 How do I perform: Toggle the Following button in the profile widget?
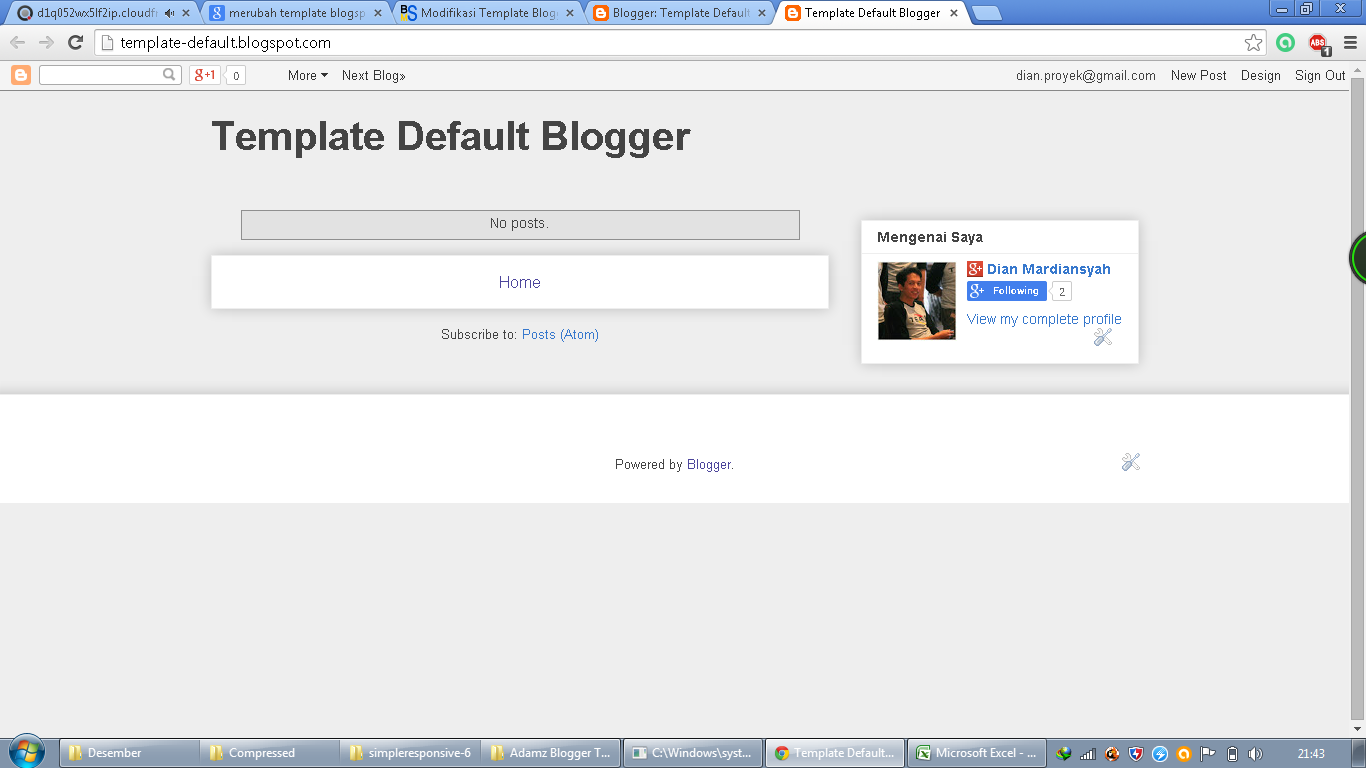coord(1006,291)
